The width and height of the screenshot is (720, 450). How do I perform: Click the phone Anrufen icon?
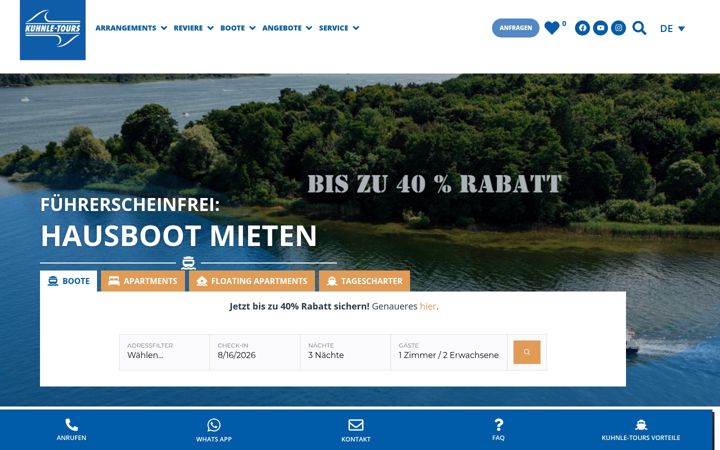[72, 425]
